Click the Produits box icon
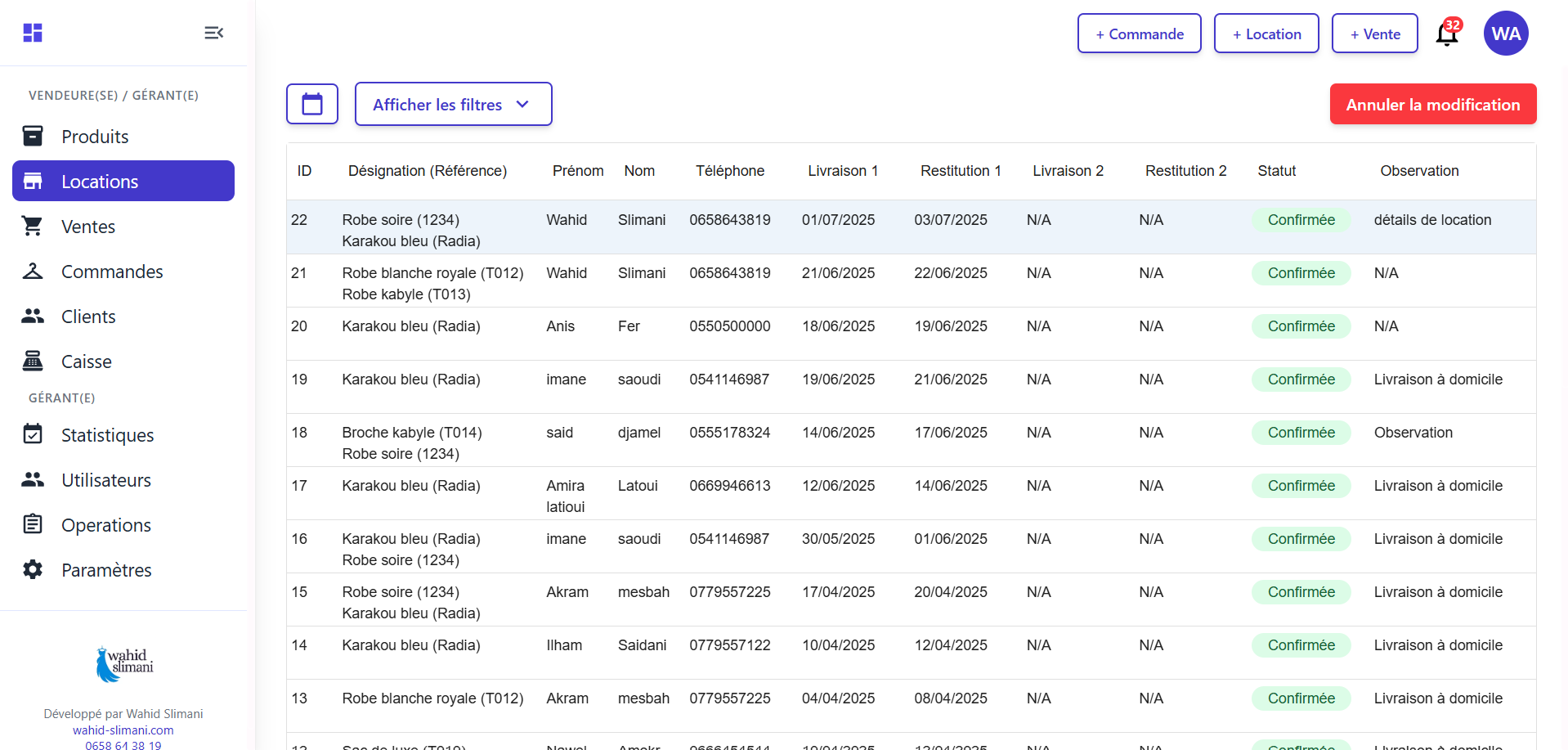The width and height of the screenshot is (1568, 750). tap(33, 136)
